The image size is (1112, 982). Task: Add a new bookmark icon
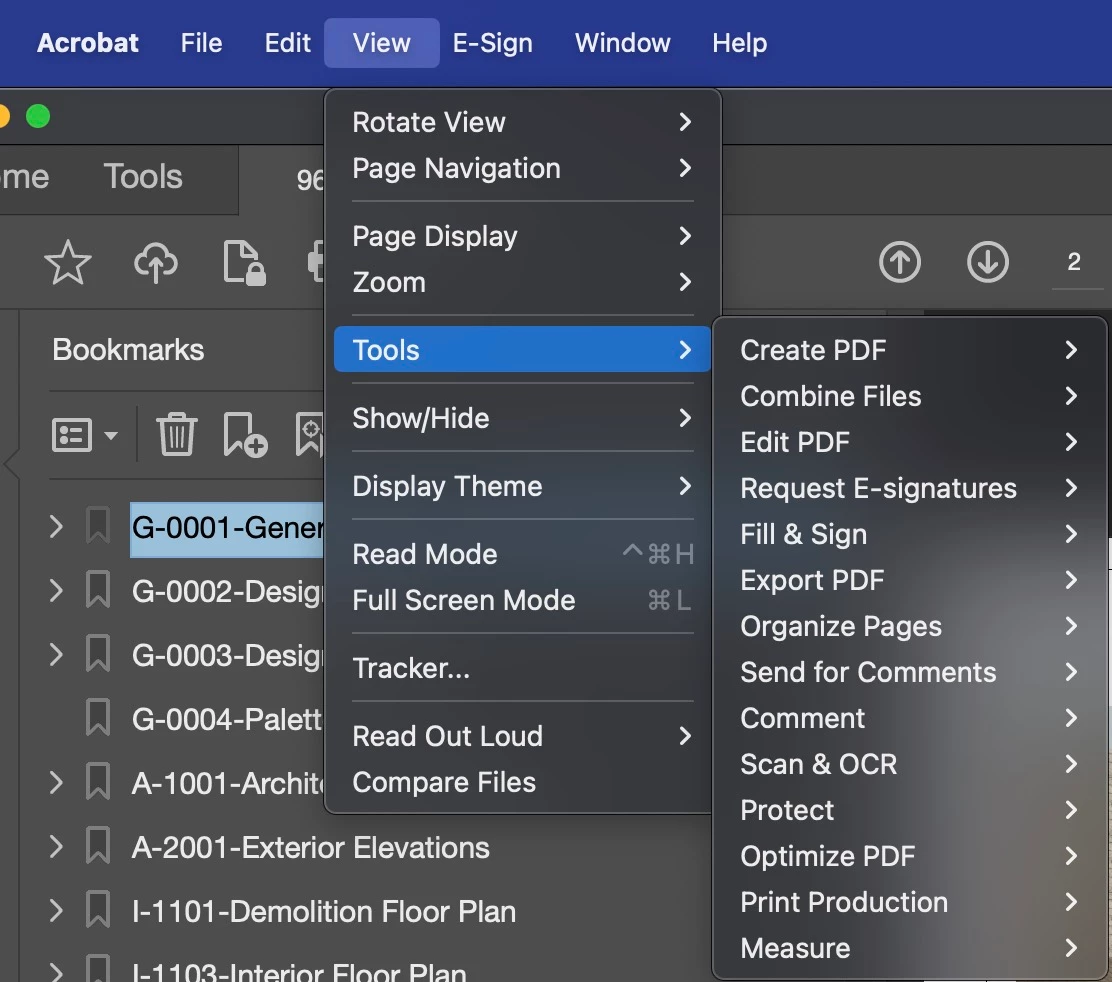pyautogui.click(x=245, y=434)
